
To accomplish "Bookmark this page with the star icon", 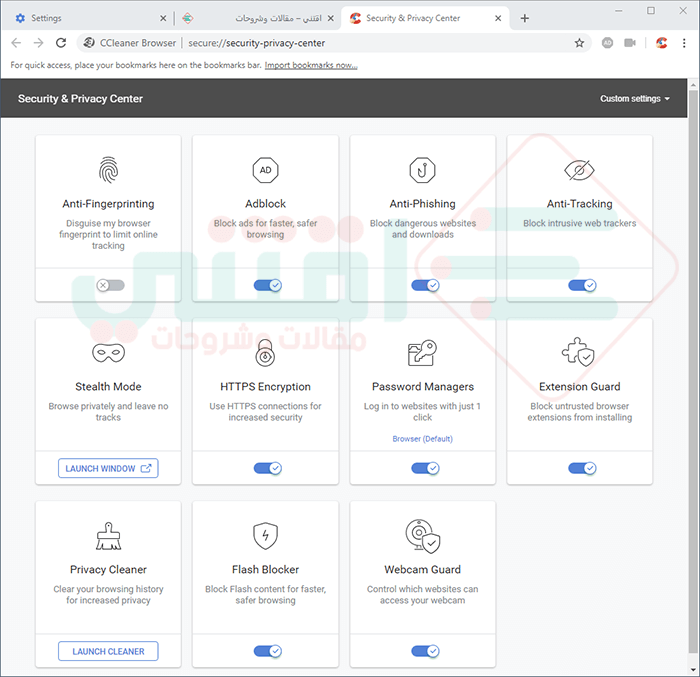I will [579, 43].
